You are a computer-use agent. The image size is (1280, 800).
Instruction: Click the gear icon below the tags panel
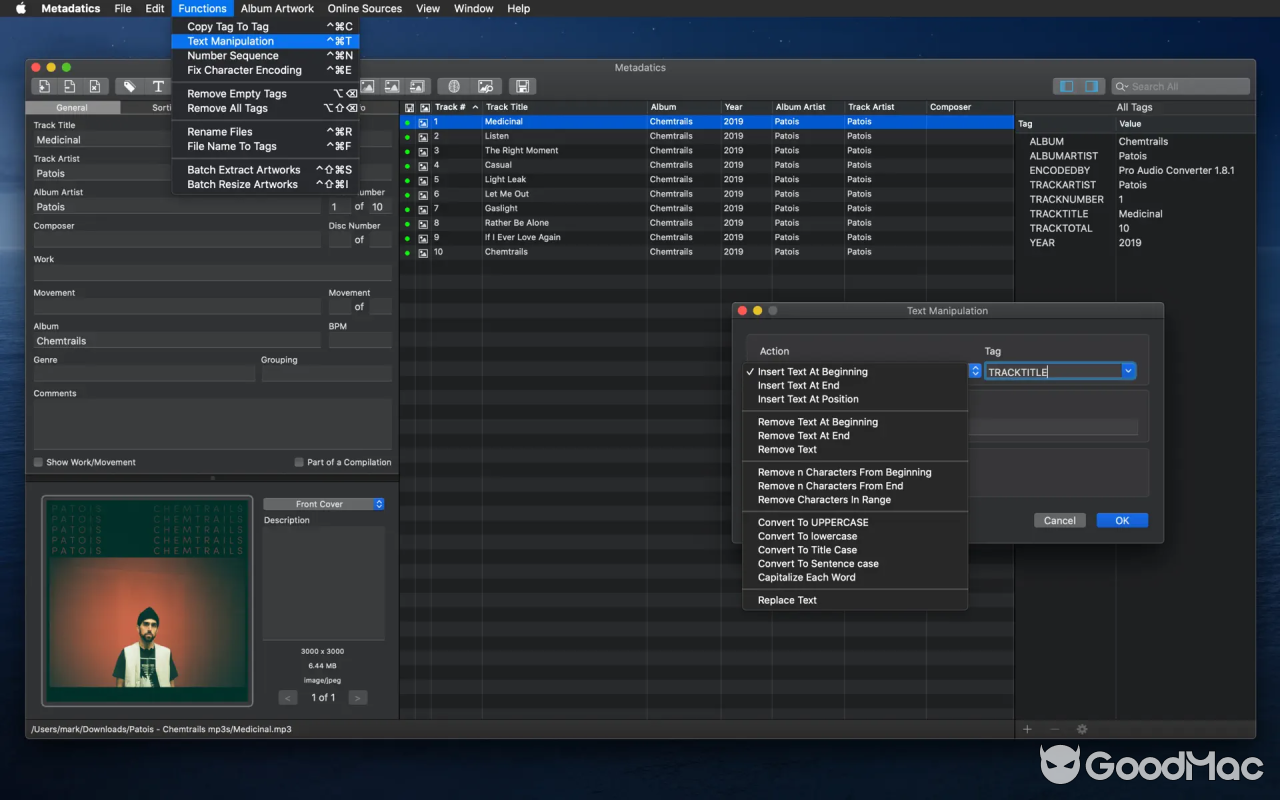pyautogui.click(x=1081, y=729)
